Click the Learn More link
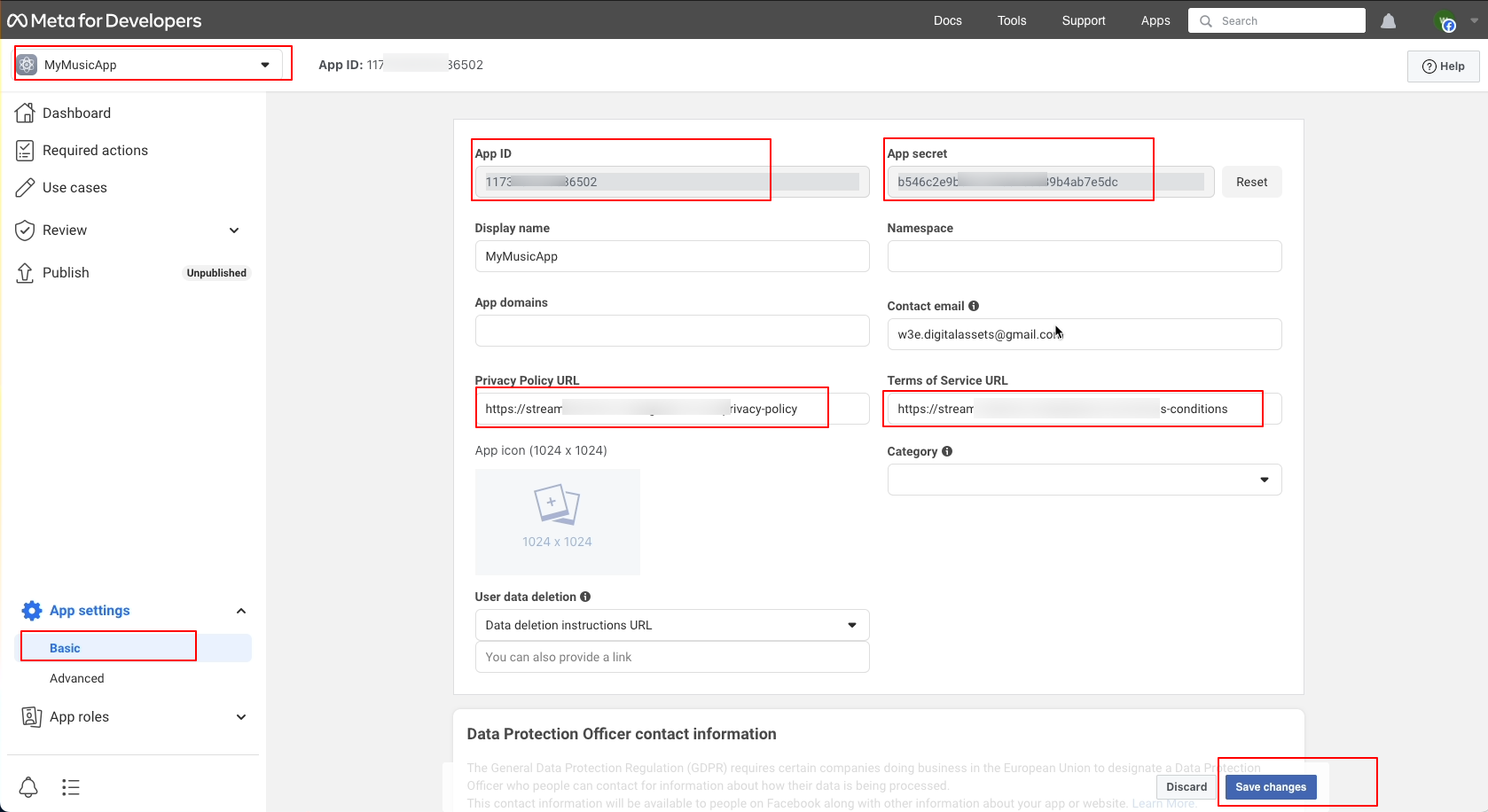Image resolution: width=1488 pixels, height=812 pixels. 1163,803
